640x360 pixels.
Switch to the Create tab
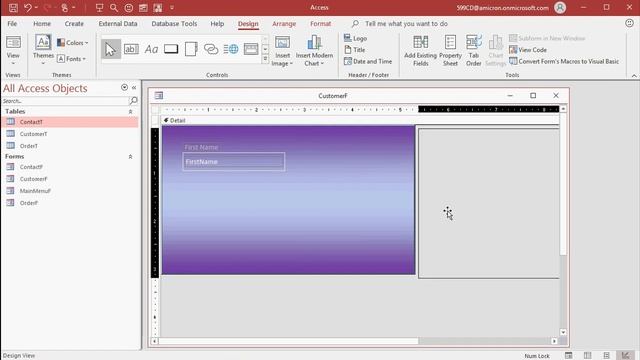coord(74,24)
